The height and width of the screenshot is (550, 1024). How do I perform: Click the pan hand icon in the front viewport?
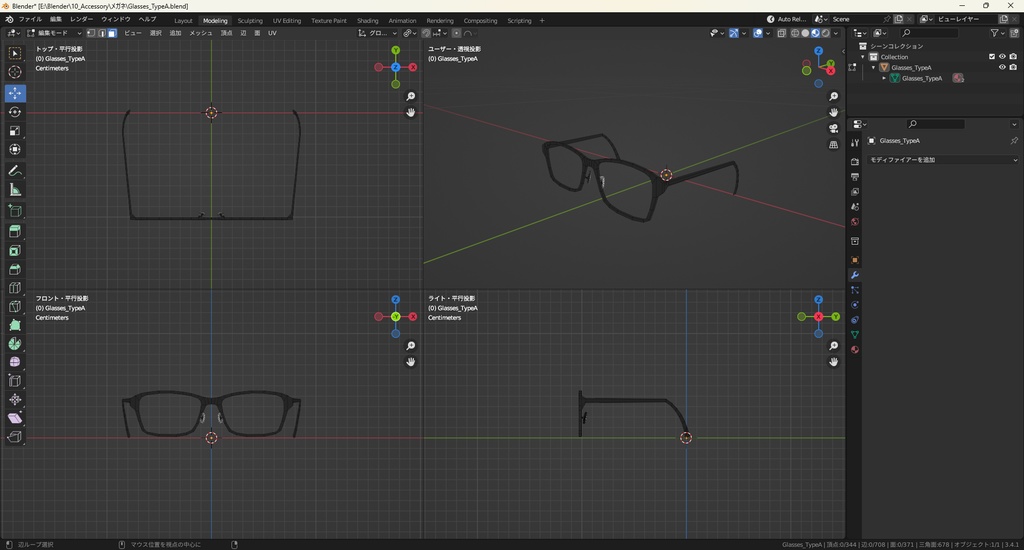(411, 362)
